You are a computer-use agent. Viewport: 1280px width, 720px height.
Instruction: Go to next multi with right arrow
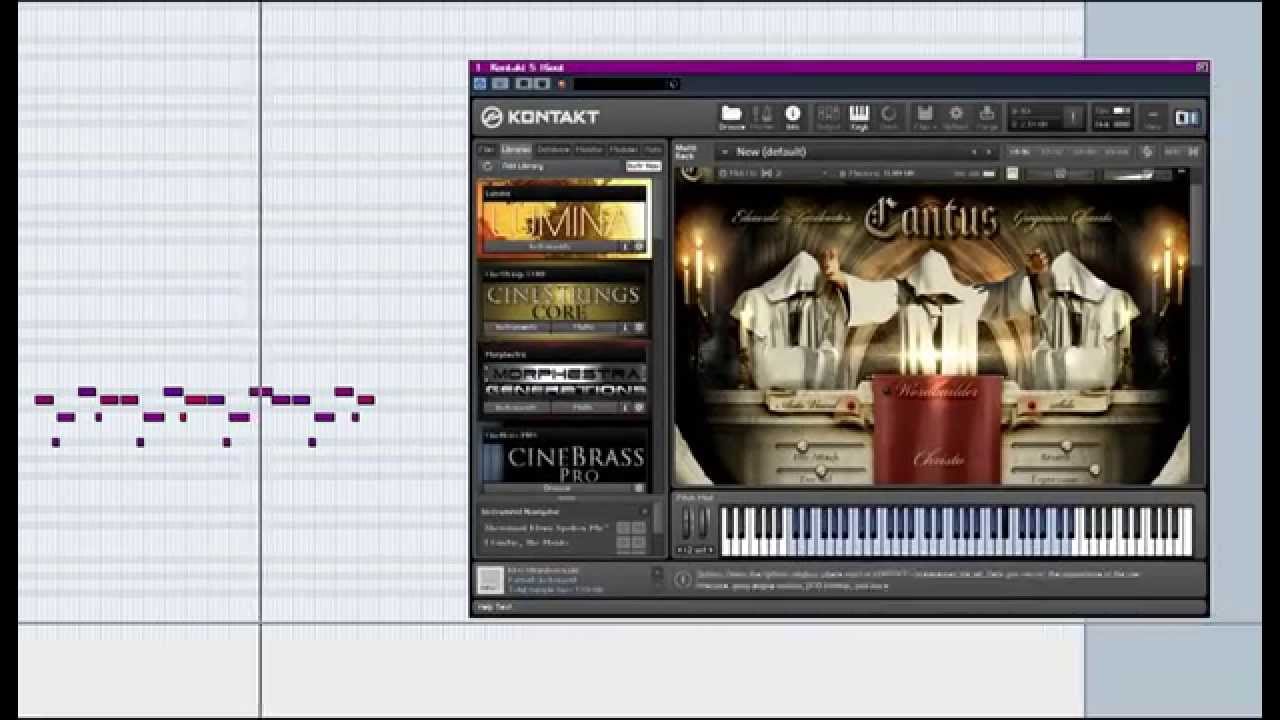989,152
